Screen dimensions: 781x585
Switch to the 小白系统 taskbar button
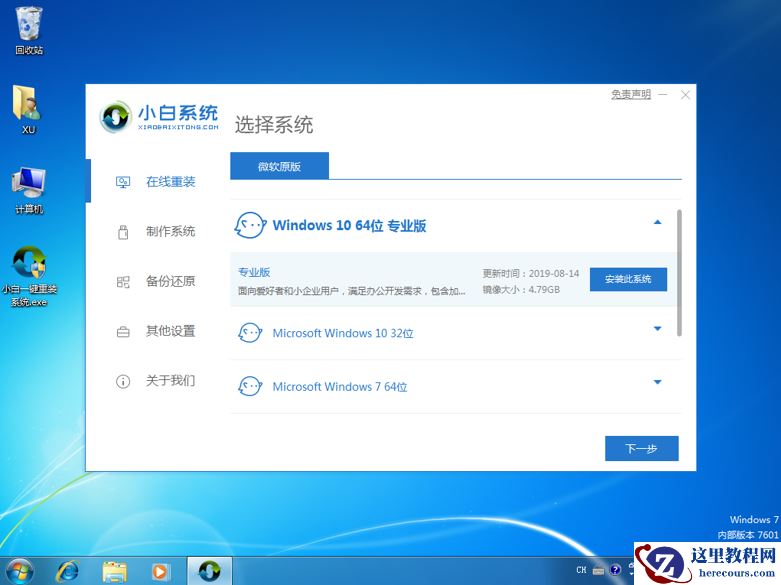coord(209,571)
